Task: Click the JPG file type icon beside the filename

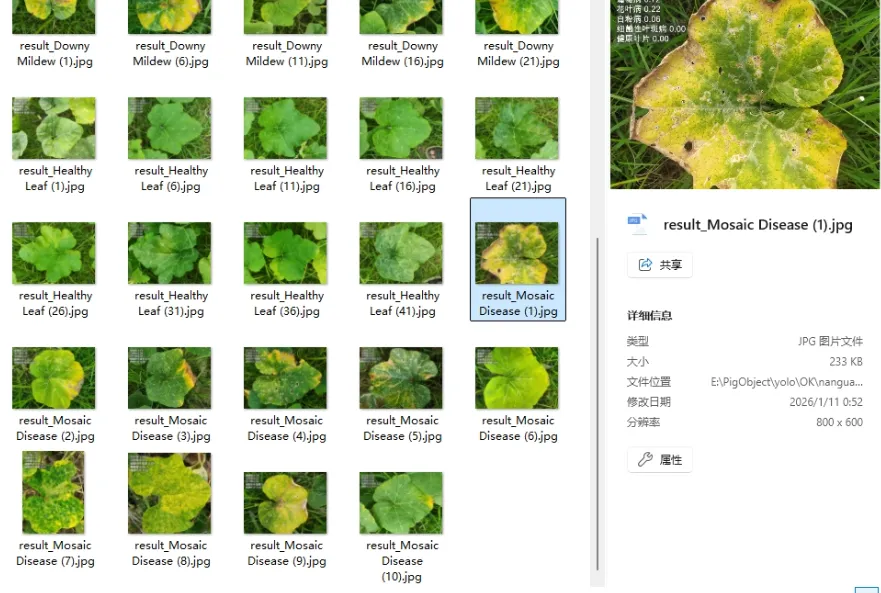Action: point(639,224)
